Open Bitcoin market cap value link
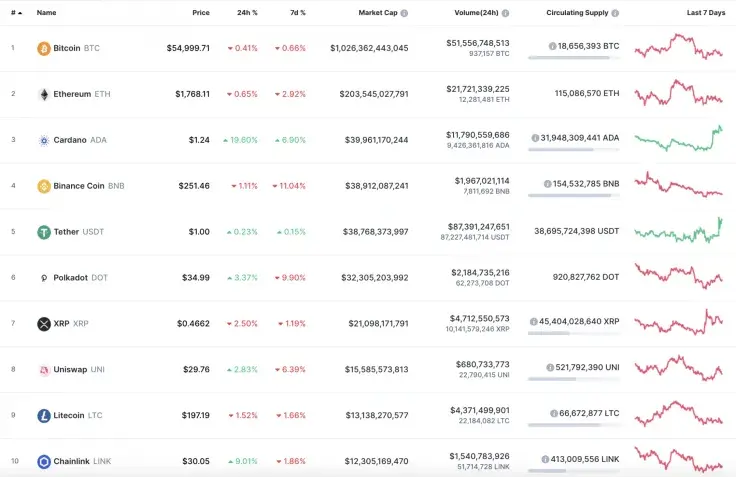This screenshot has width=736, height=477. coord(369,48)
